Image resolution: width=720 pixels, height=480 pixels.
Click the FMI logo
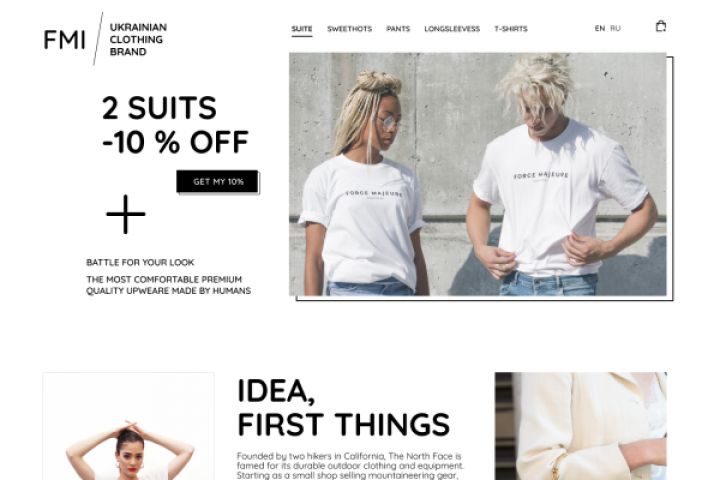point(64,40)
